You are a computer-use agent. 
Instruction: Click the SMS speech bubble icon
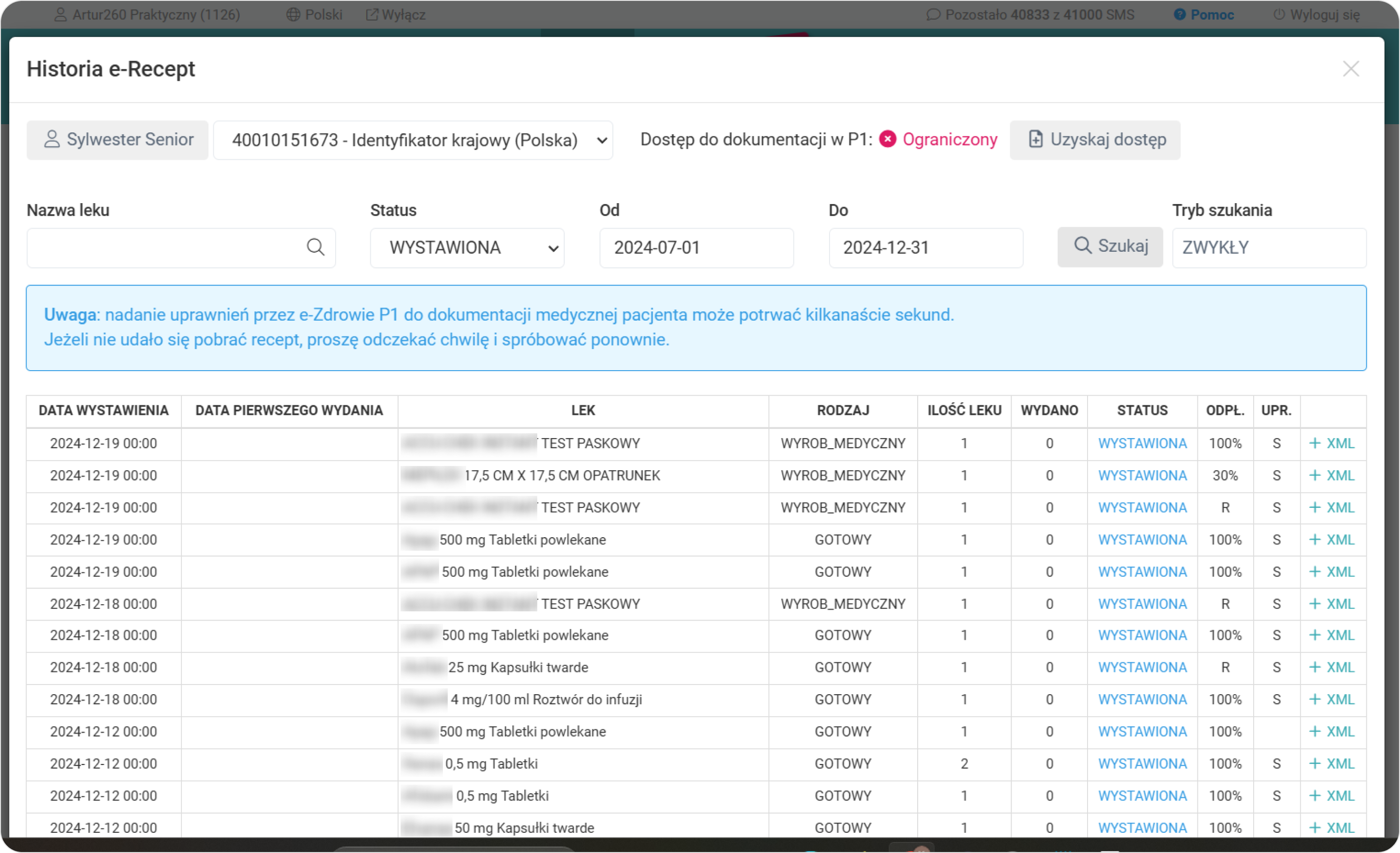933,15
